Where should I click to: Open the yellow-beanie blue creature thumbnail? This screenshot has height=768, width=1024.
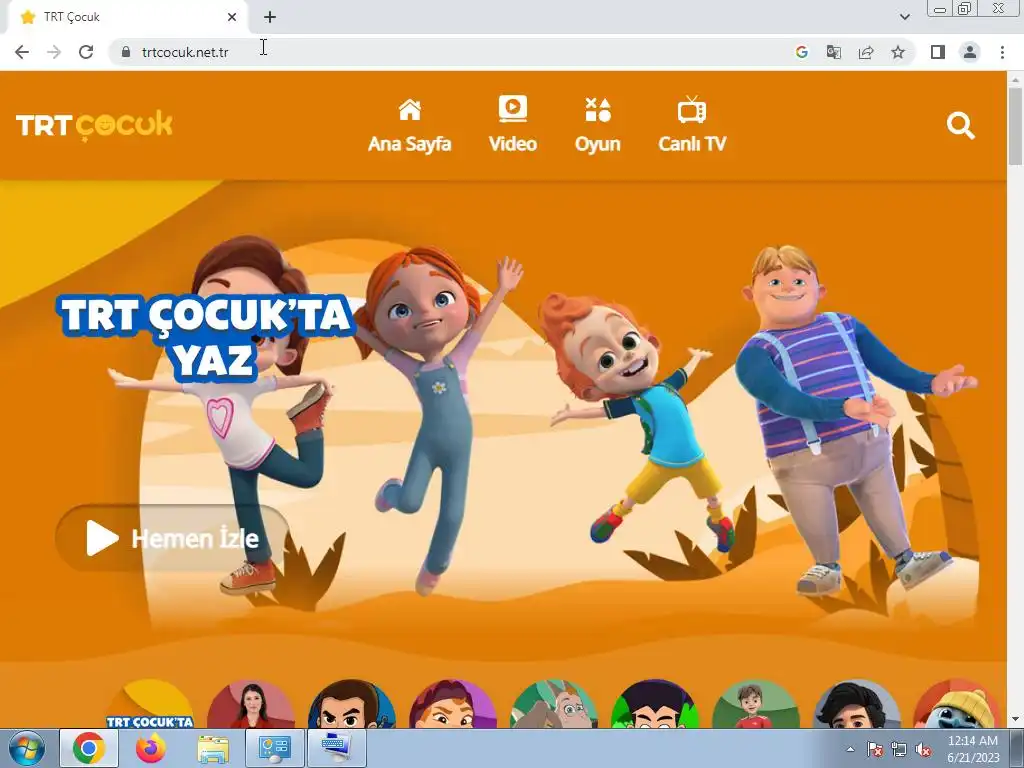pyautogui.click(x=957, y=704)
